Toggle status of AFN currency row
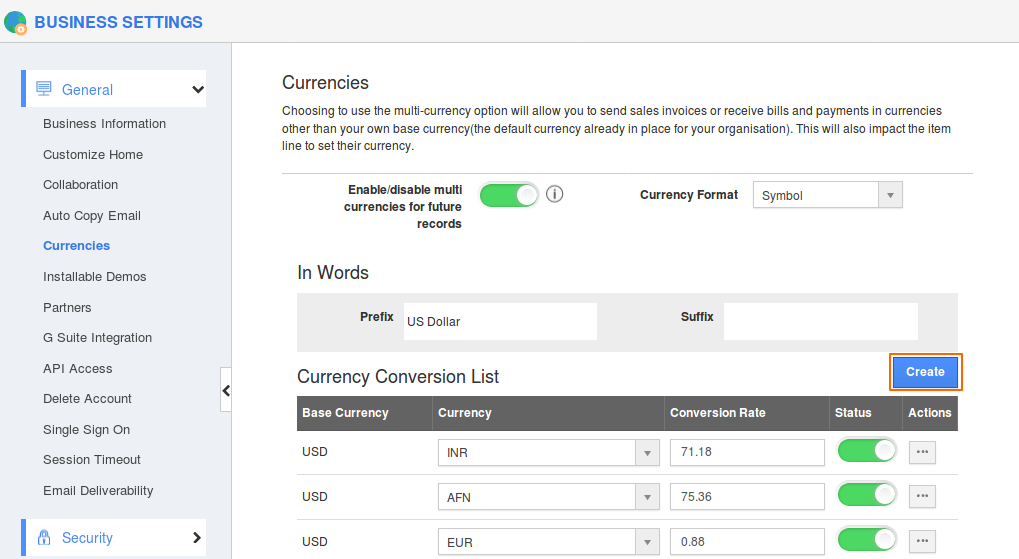The image size is (1019, 559). pyautogui.click(x=866, y=495)
